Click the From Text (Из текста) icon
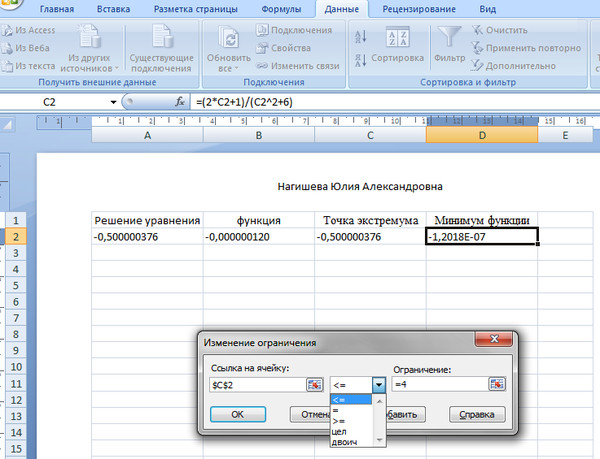 coord(7,66)
